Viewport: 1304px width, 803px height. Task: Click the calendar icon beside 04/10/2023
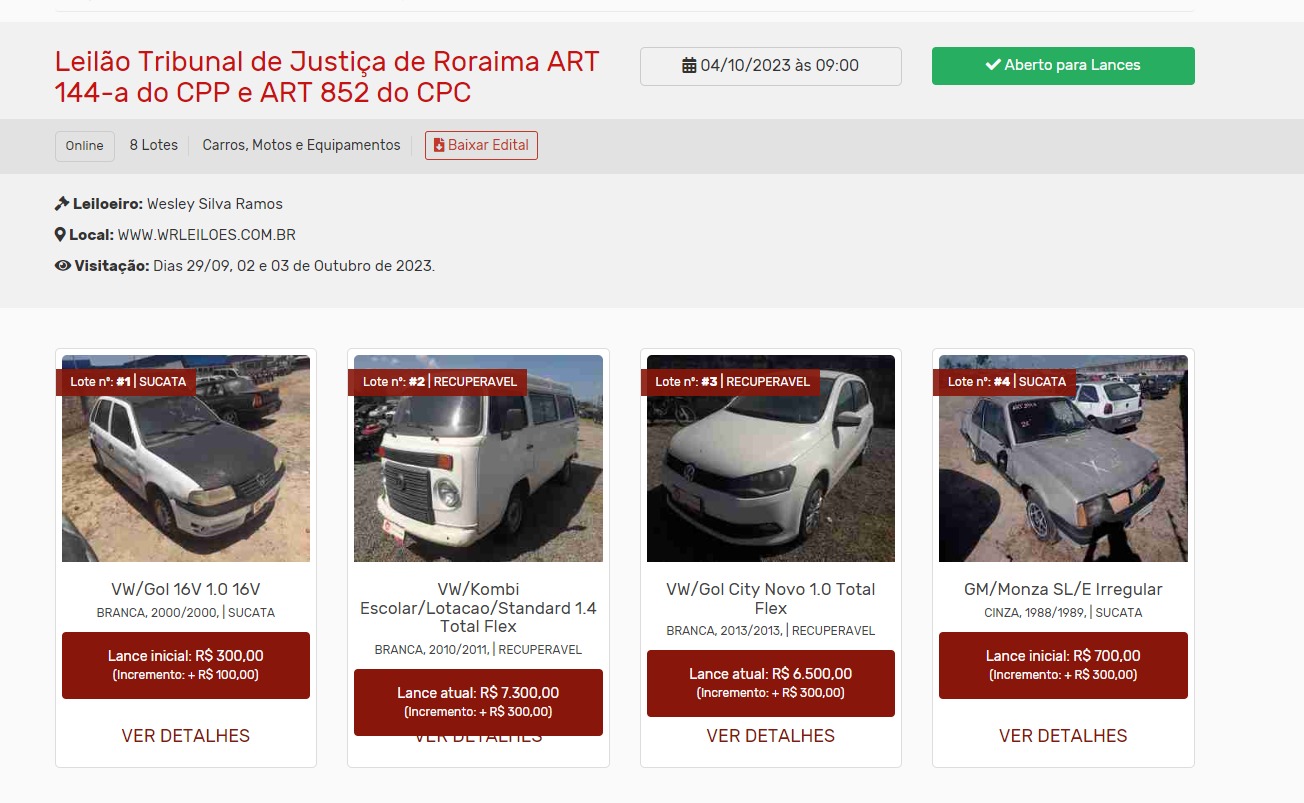(x=689, y=66)
